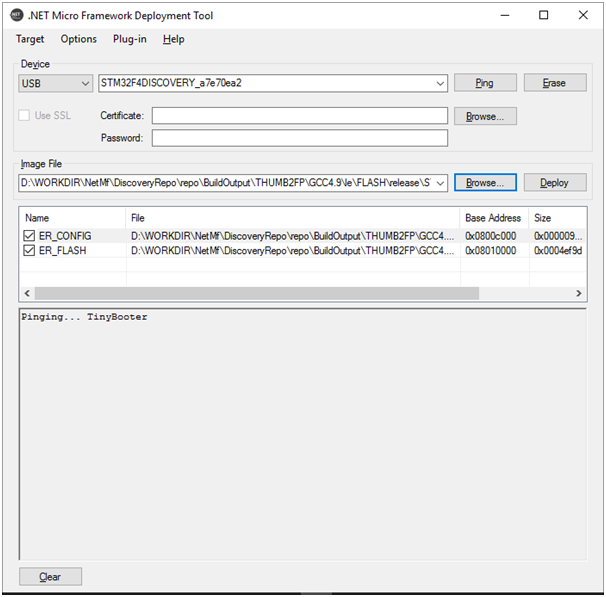Select the ER_CONFIG row name

65,236
